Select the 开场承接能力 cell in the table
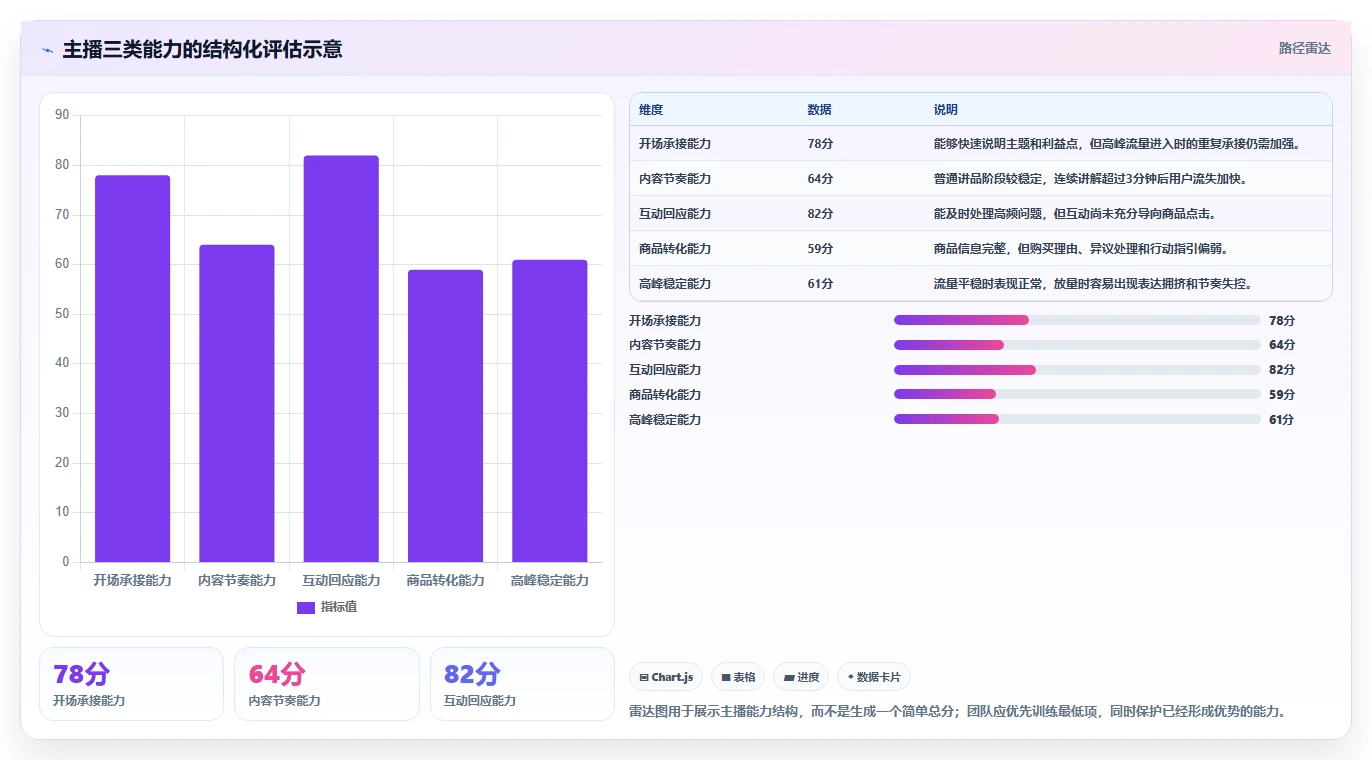Screen dimensions: 1372x760 pos(675,144)
